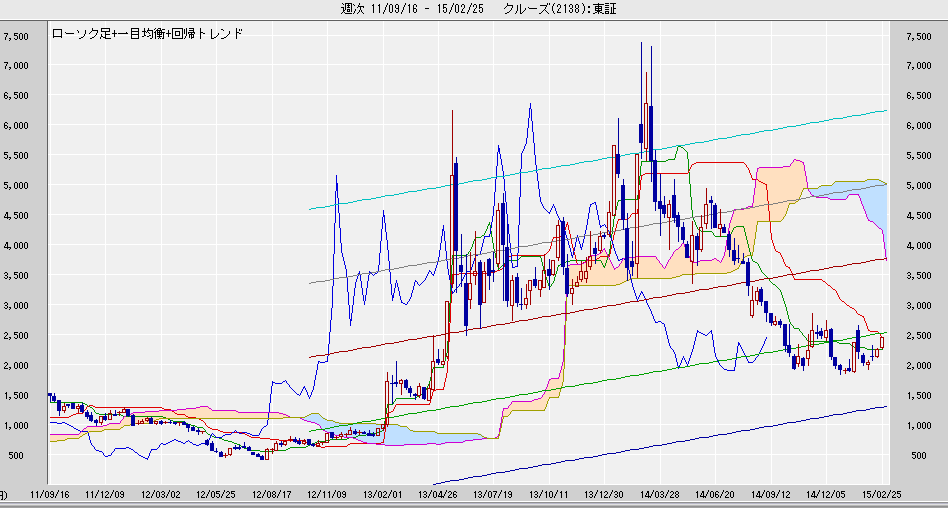Click the '13/04/26' date axis label
The width and height of the screenshot is (948, 508).
pos(437,494)
